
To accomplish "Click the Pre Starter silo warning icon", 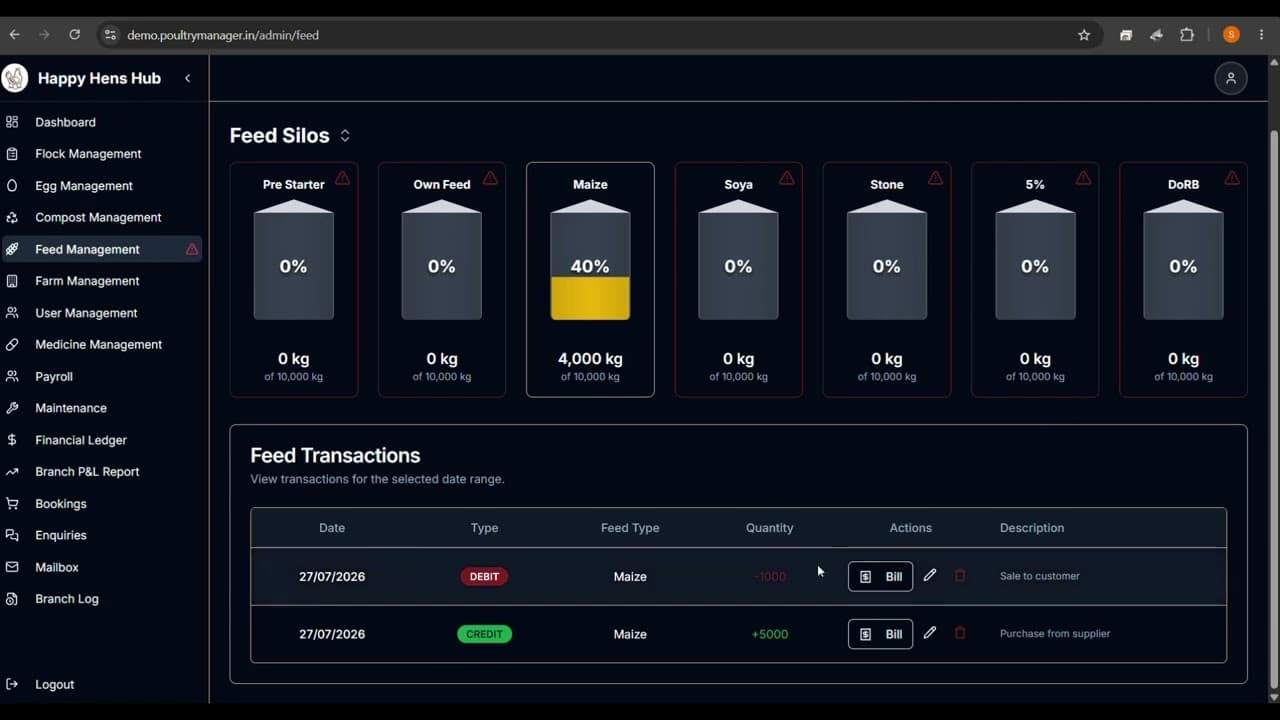I will tap(343, 178).
